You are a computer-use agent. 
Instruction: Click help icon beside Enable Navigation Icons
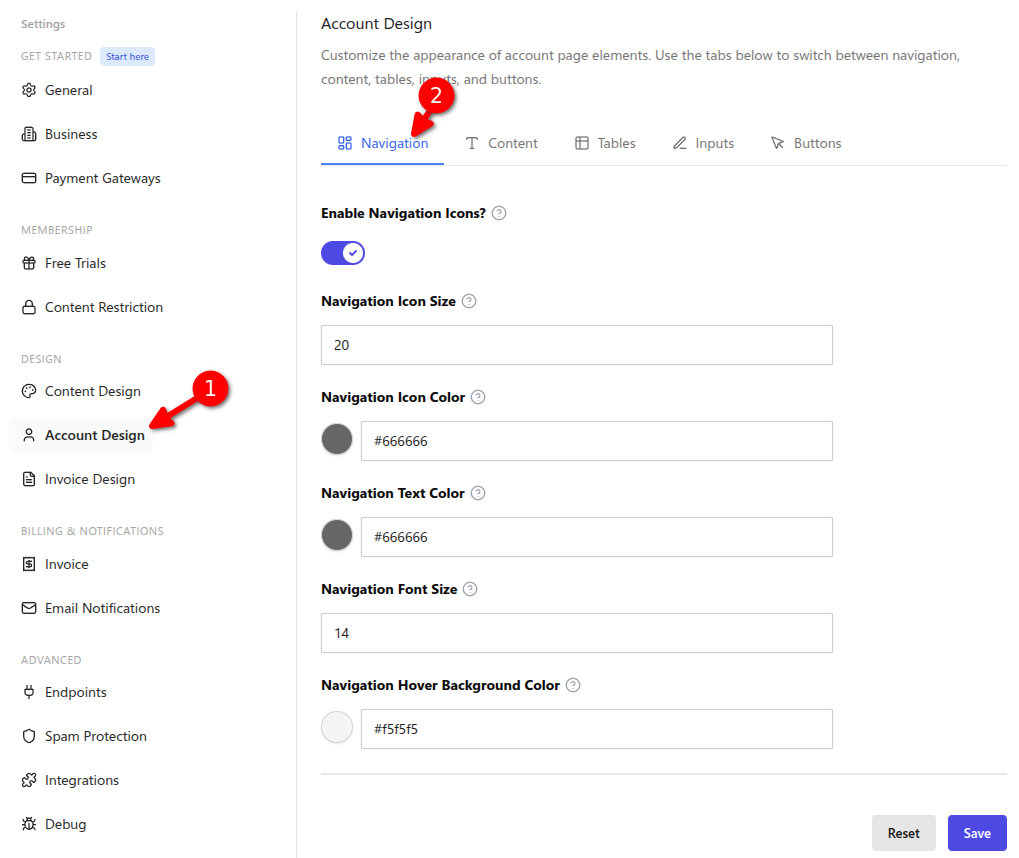[498, 213]
